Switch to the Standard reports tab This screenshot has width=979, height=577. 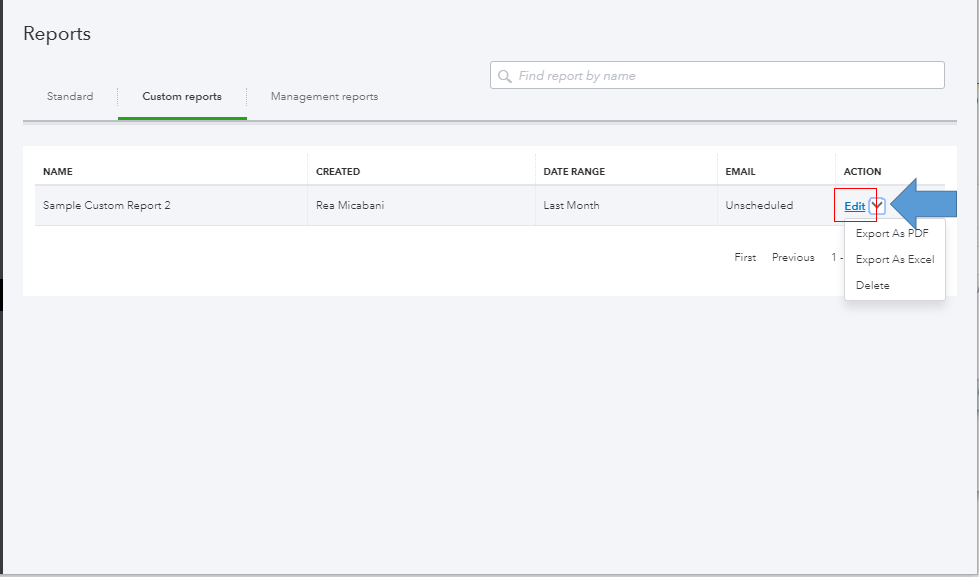point(70,97)
